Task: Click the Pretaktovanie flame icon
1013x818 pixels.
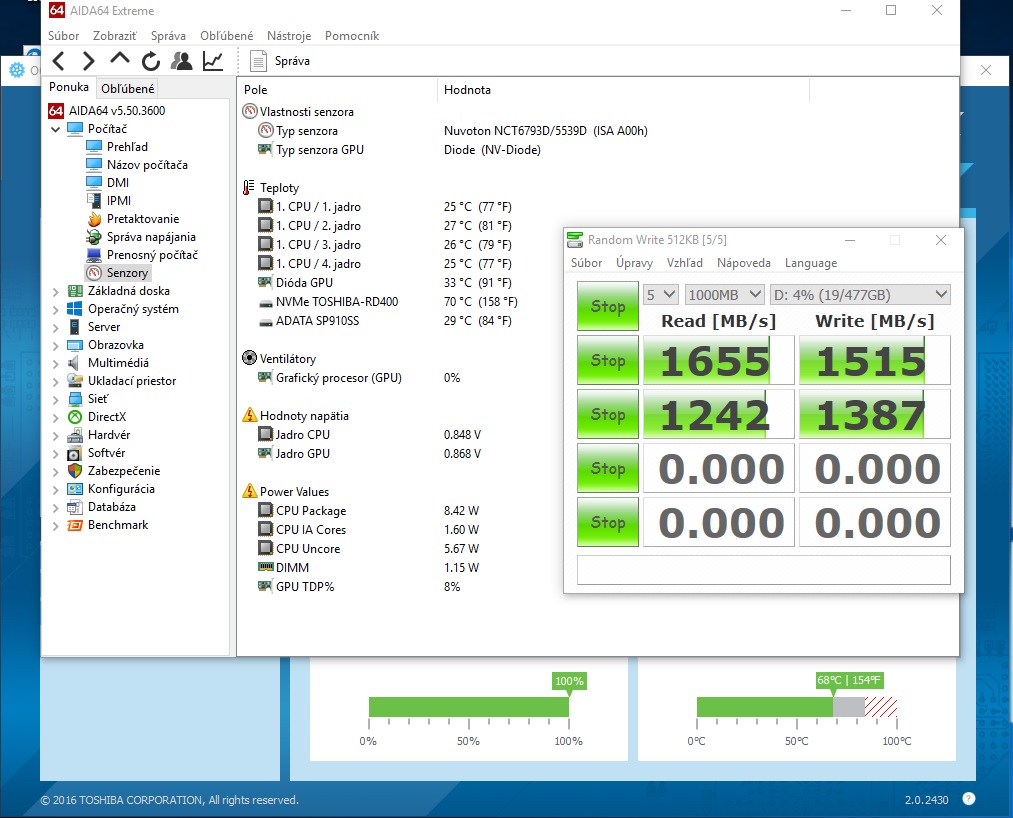Action: [94, 218]
